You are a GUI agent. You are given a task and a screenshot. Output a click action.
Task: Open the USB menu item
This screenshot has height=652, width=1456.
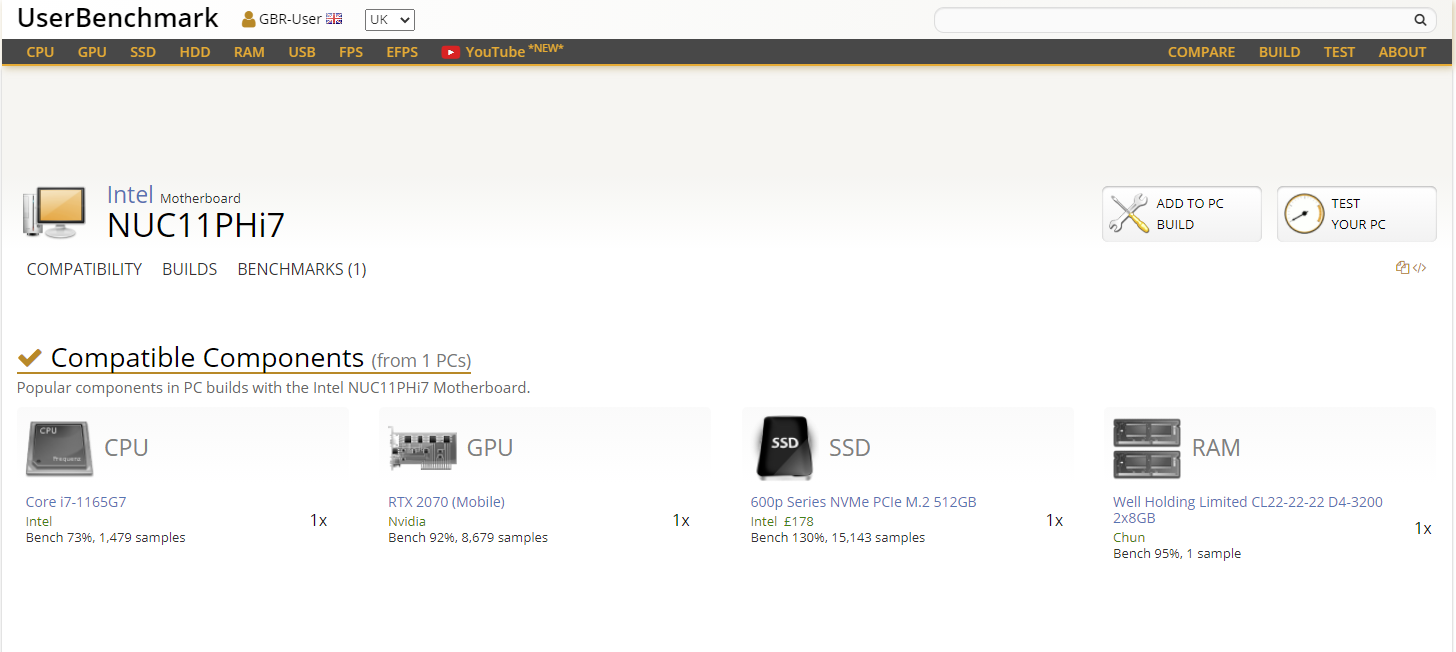tap(302, 52)
